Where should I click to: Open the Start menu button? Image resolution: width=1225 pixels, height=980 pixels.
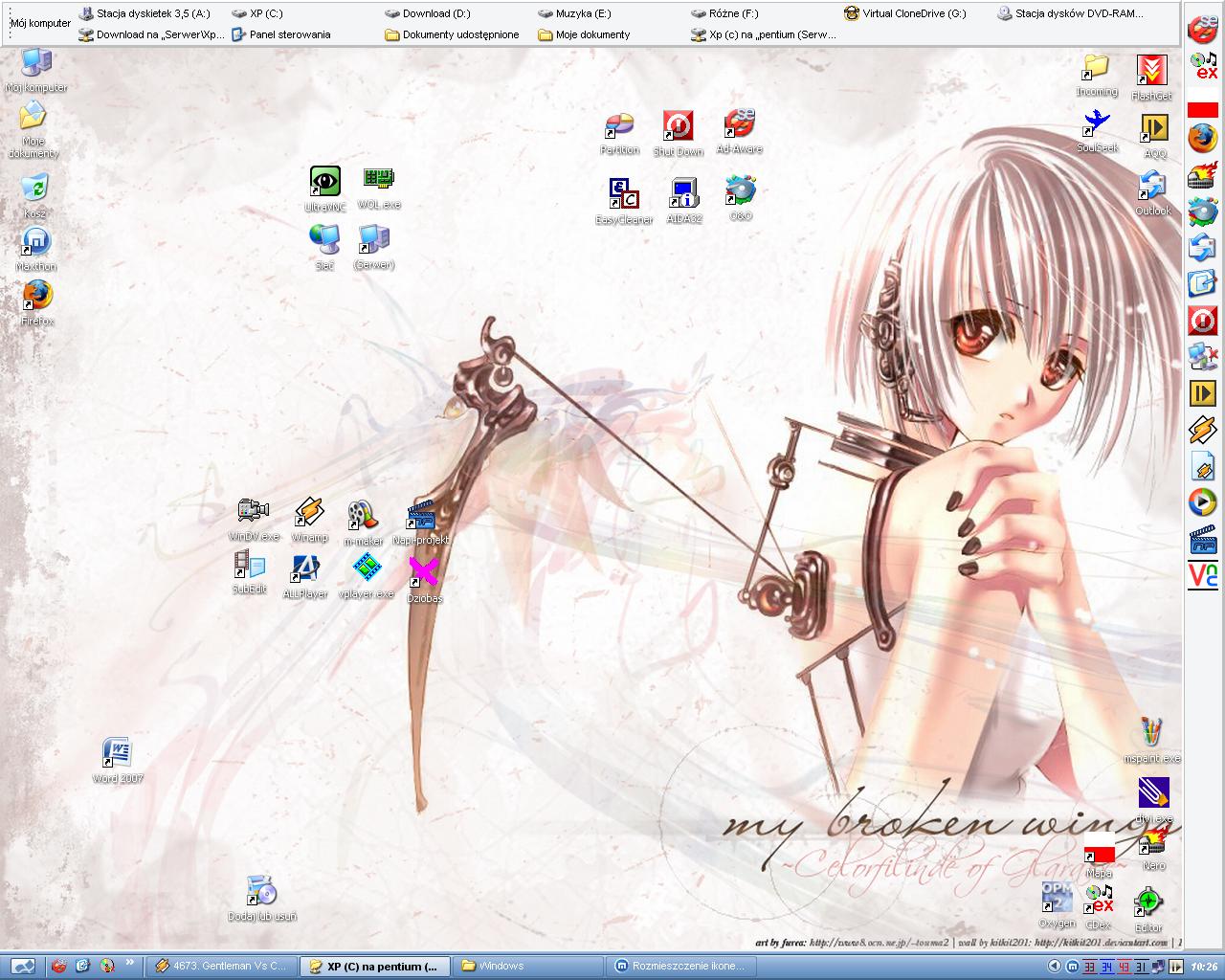(x=23, y=967)
